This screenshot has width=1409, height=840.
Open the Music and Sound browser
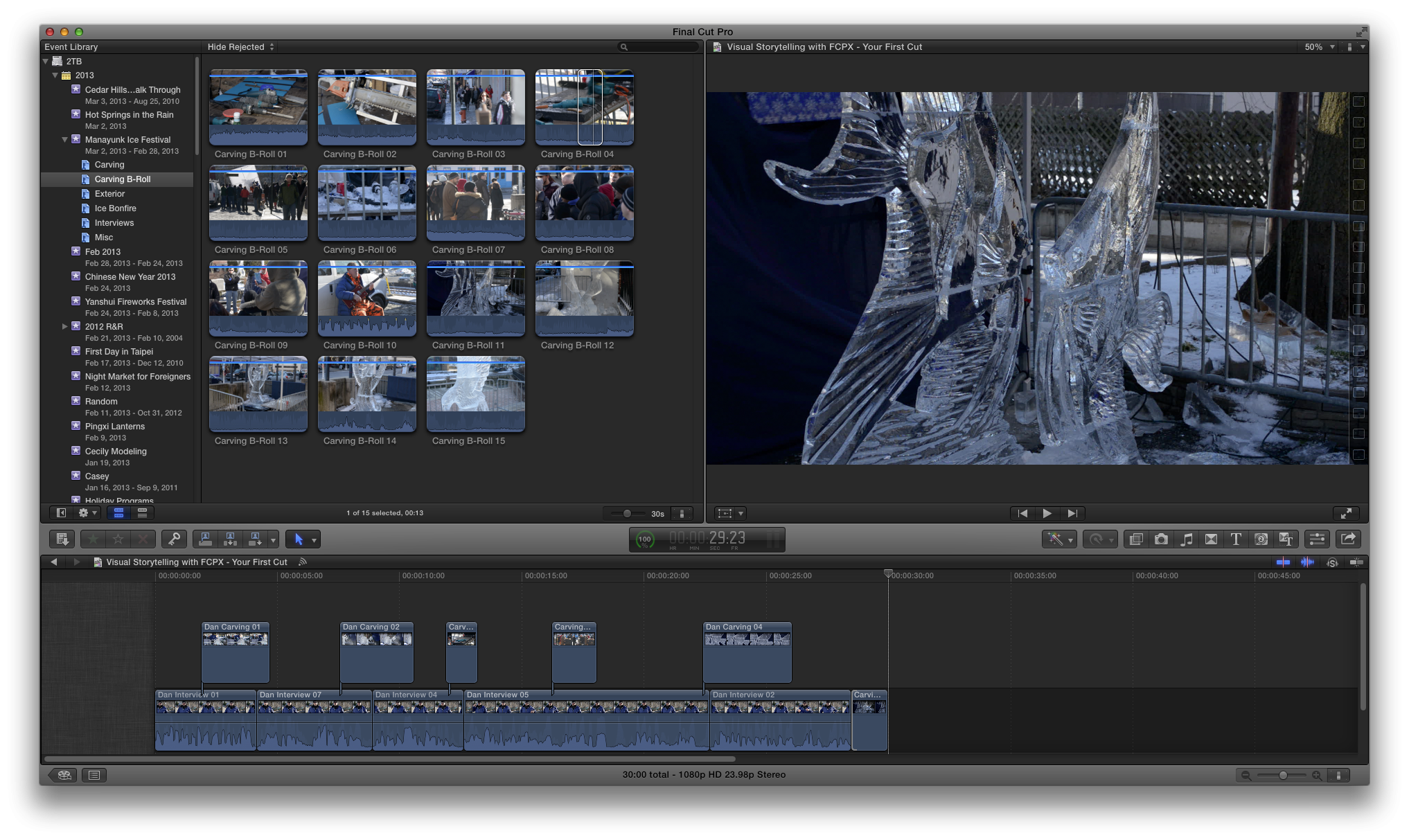(1186, 539)
